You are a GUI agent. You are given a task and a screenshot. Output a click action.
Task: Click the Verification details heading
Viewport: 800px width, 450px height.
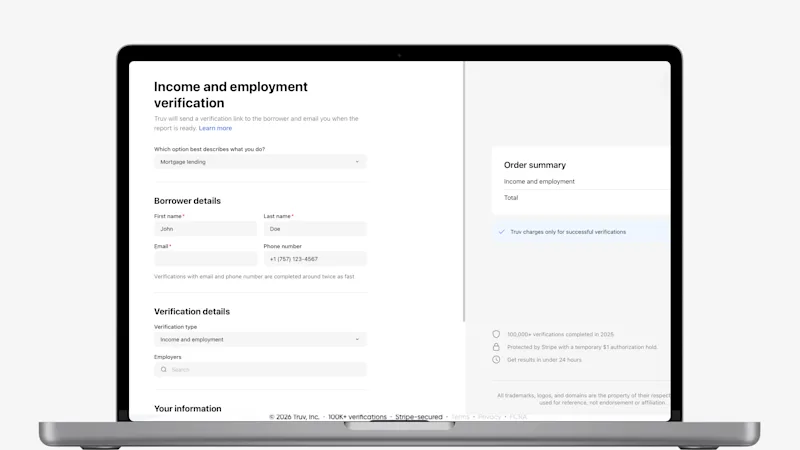[192, 312]
